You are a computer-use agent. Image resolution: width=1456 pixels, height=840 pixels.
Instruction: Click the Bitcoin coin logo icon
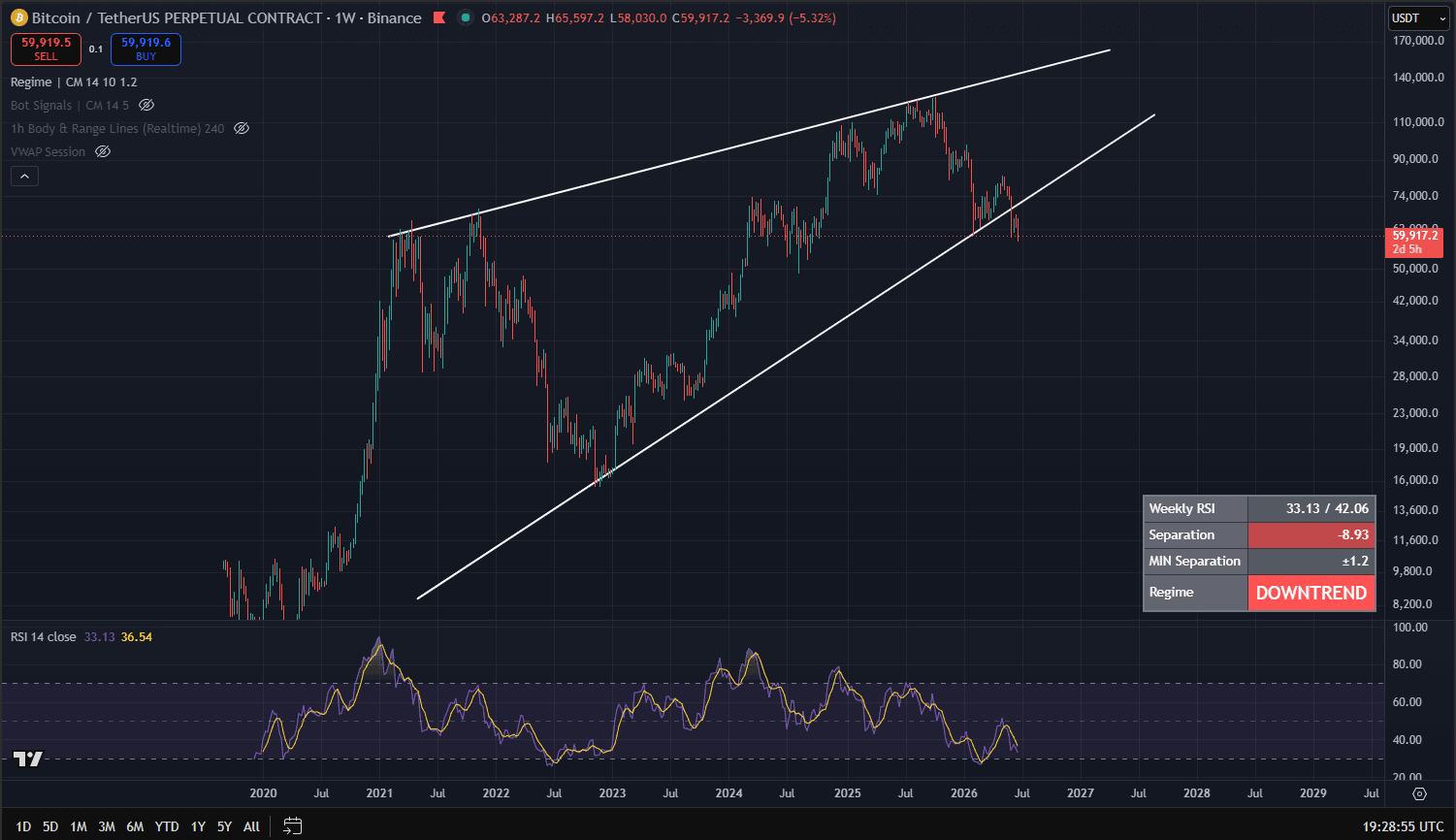pos(19,17)
